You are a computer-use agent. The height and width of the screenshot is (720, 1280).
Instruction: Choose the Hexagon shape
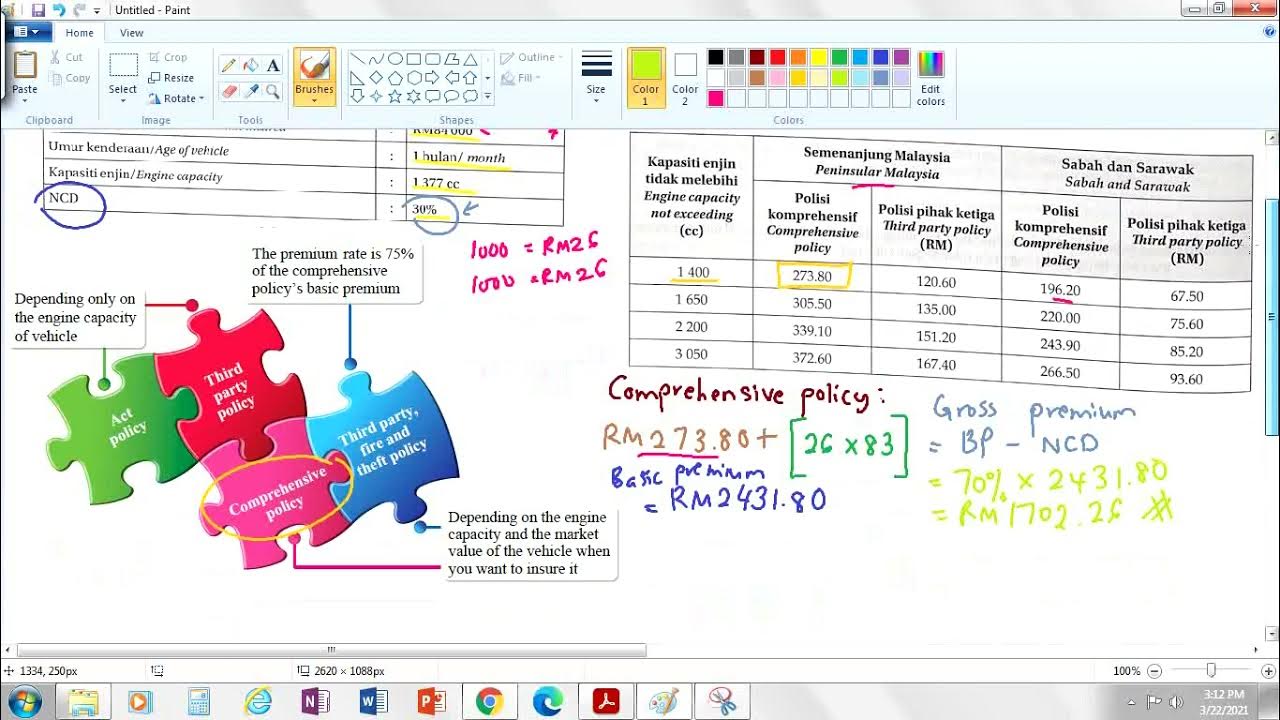click(414, 77)
